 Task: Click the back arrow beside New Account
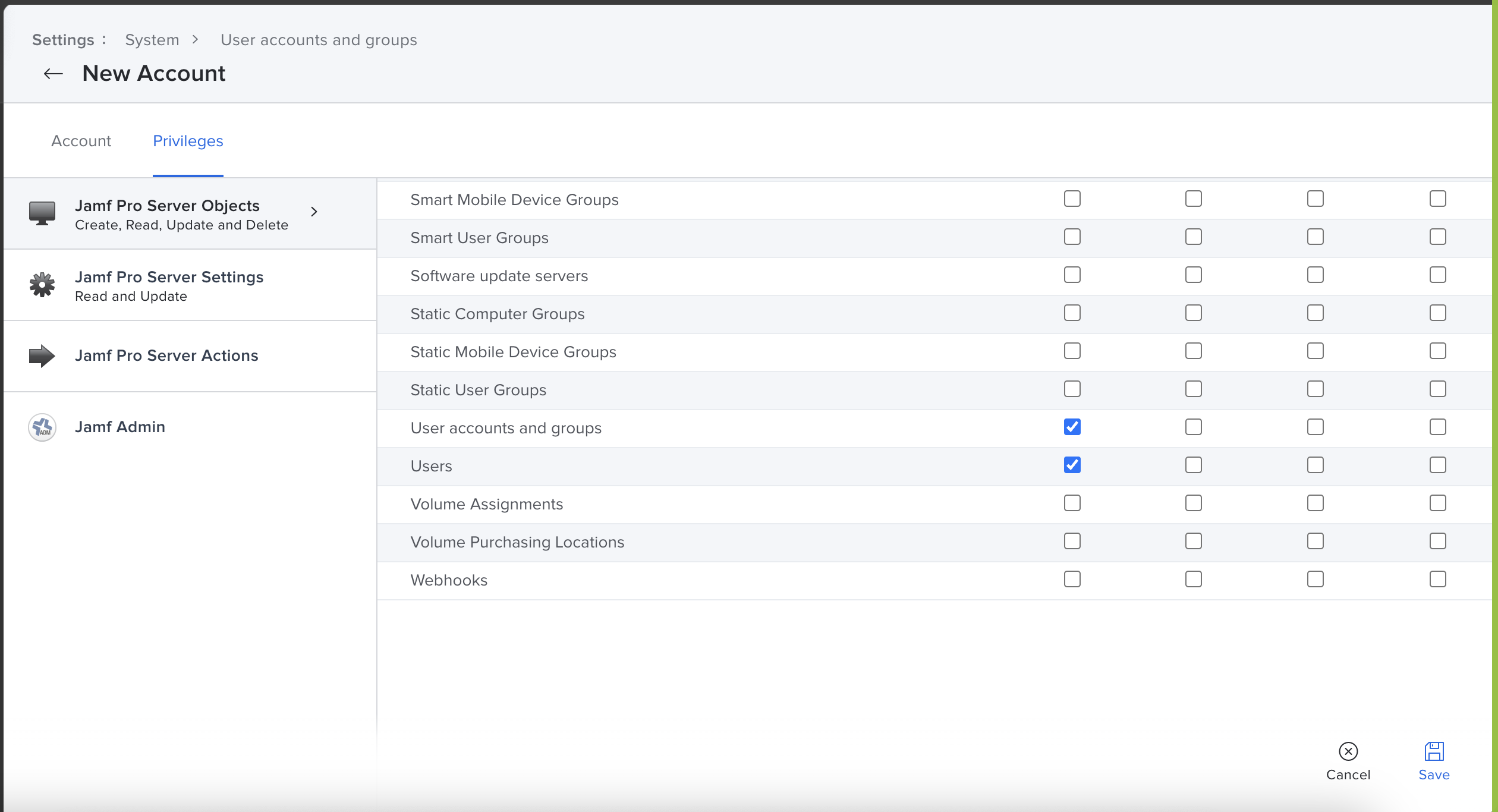point(53,74)
